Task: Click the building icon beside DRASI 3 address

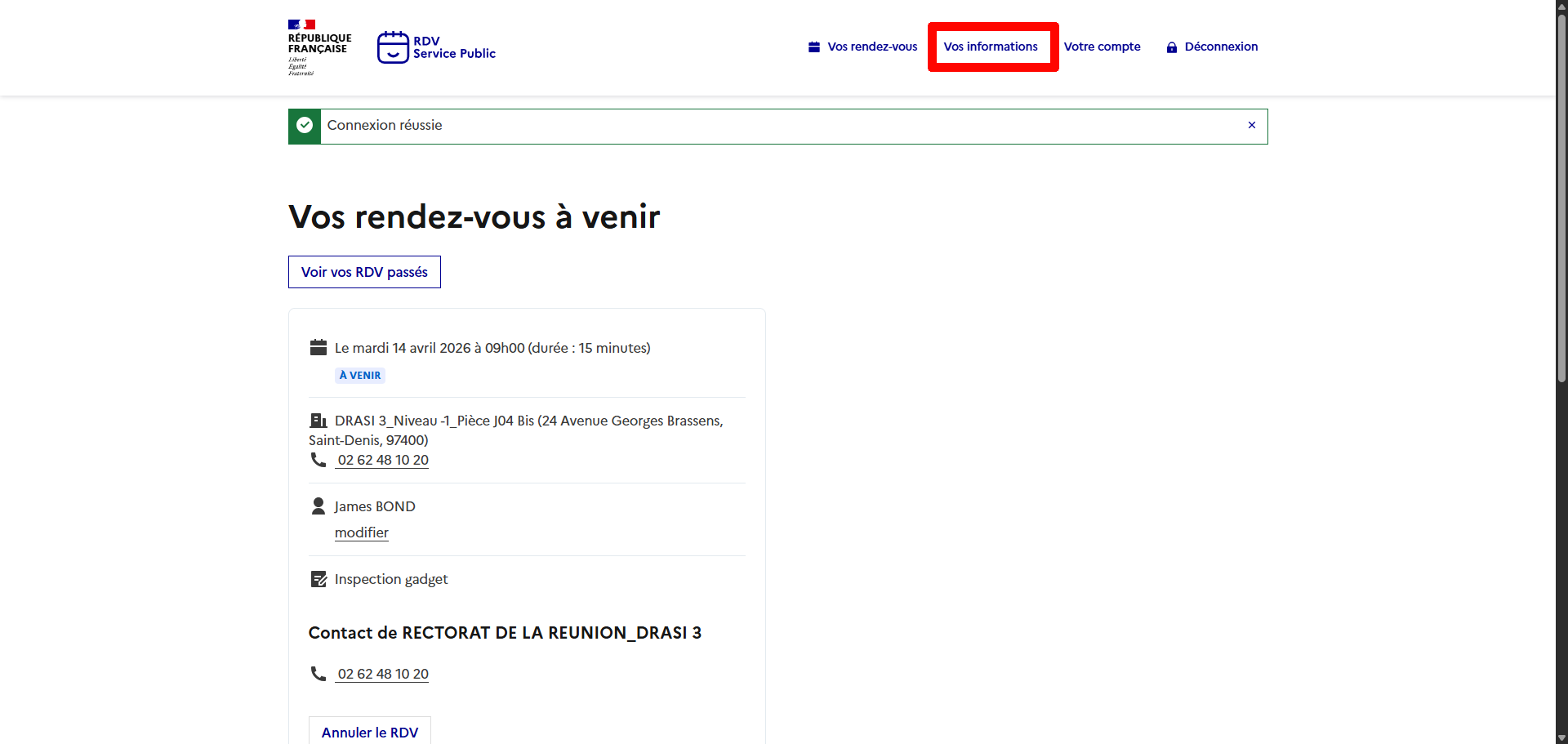Action: 318,421
